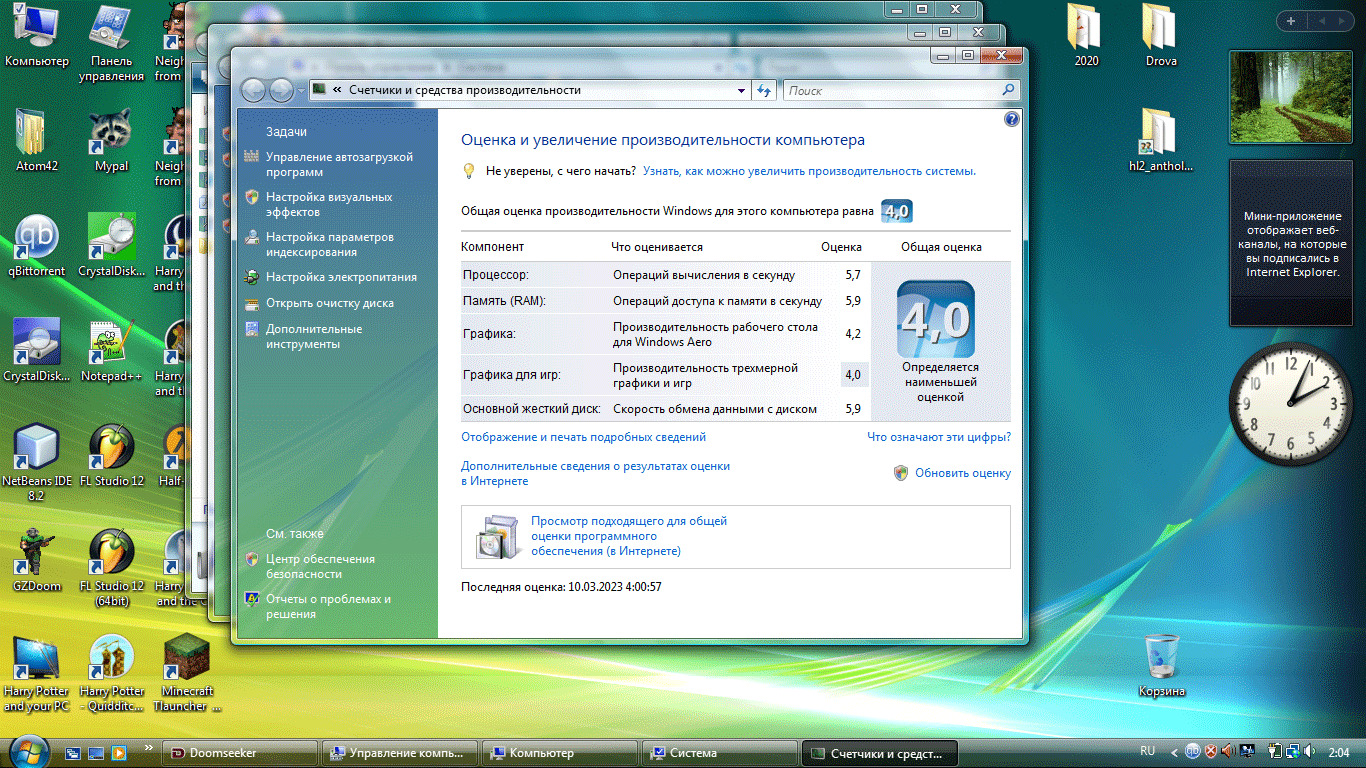This screenshot has height=768, width=1366.
Task: Go forward with the Forward arrow button
Action: click(281, 90)
